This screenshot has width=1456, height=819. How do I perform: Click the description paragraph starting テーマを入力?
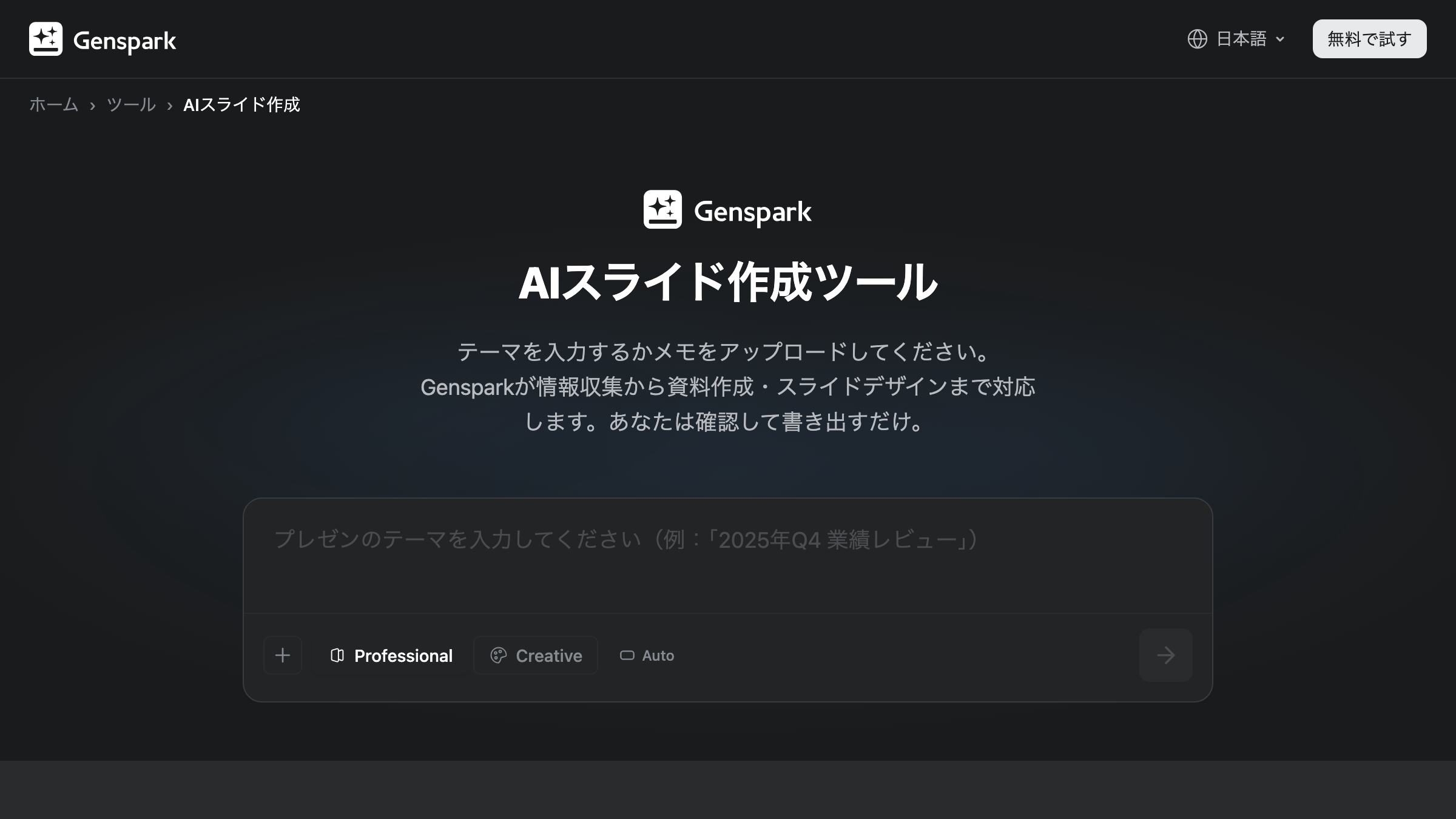tap(728, 386)
